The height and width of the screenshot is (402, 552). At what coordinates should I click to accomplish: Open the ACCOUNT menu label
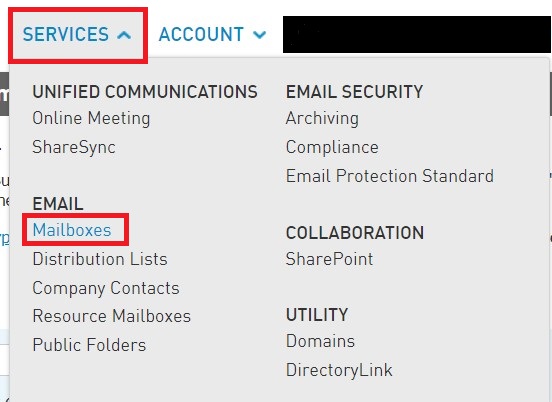(x=201, y=34)
